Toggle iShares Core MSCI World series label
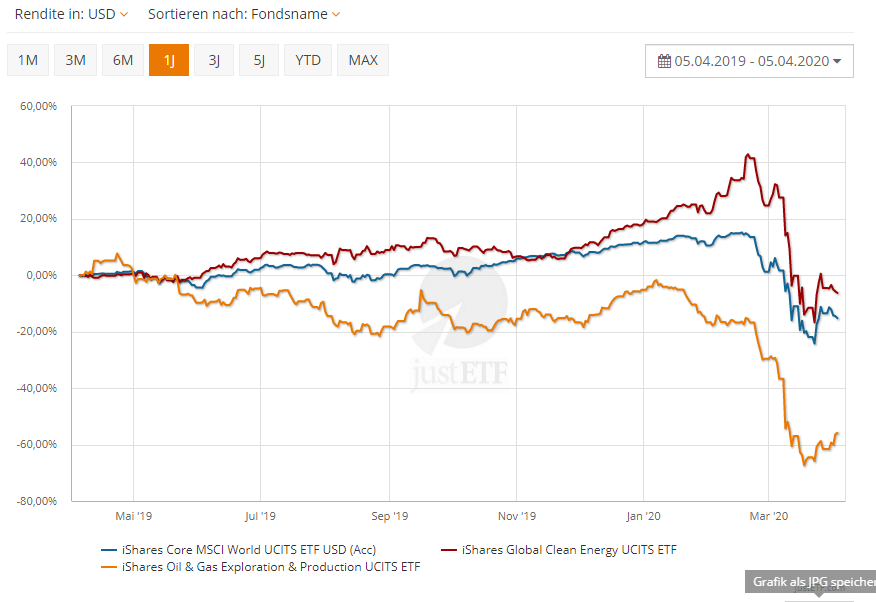 click(248, 549)
